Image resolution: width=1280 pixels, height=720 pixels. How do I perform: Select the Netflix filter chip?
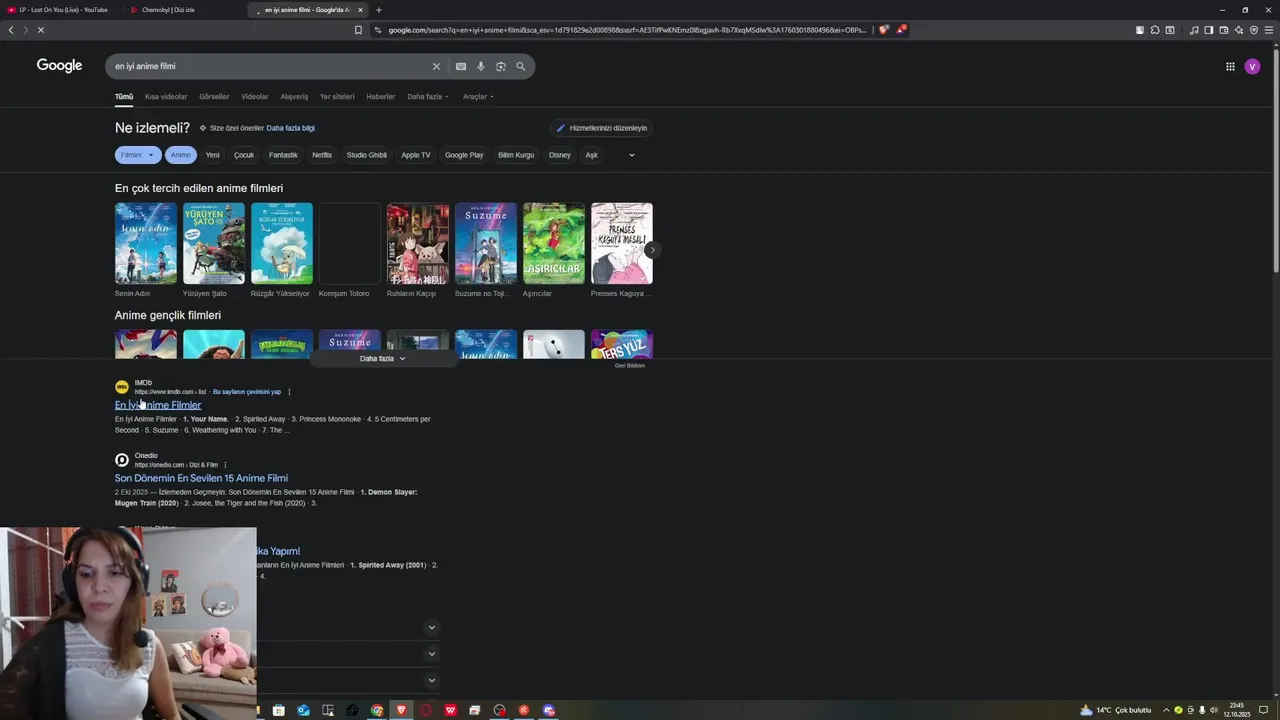pos(322,155)
